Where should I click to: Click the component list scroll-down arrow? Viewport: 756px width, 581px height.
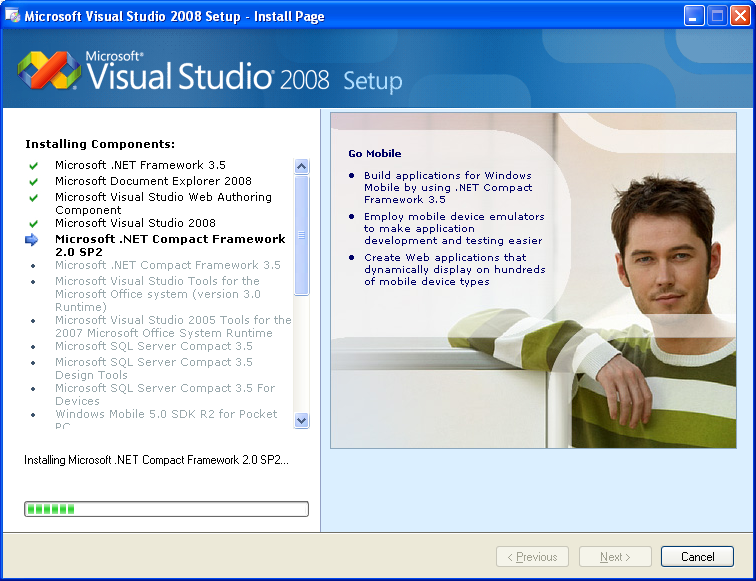[301, 420]
